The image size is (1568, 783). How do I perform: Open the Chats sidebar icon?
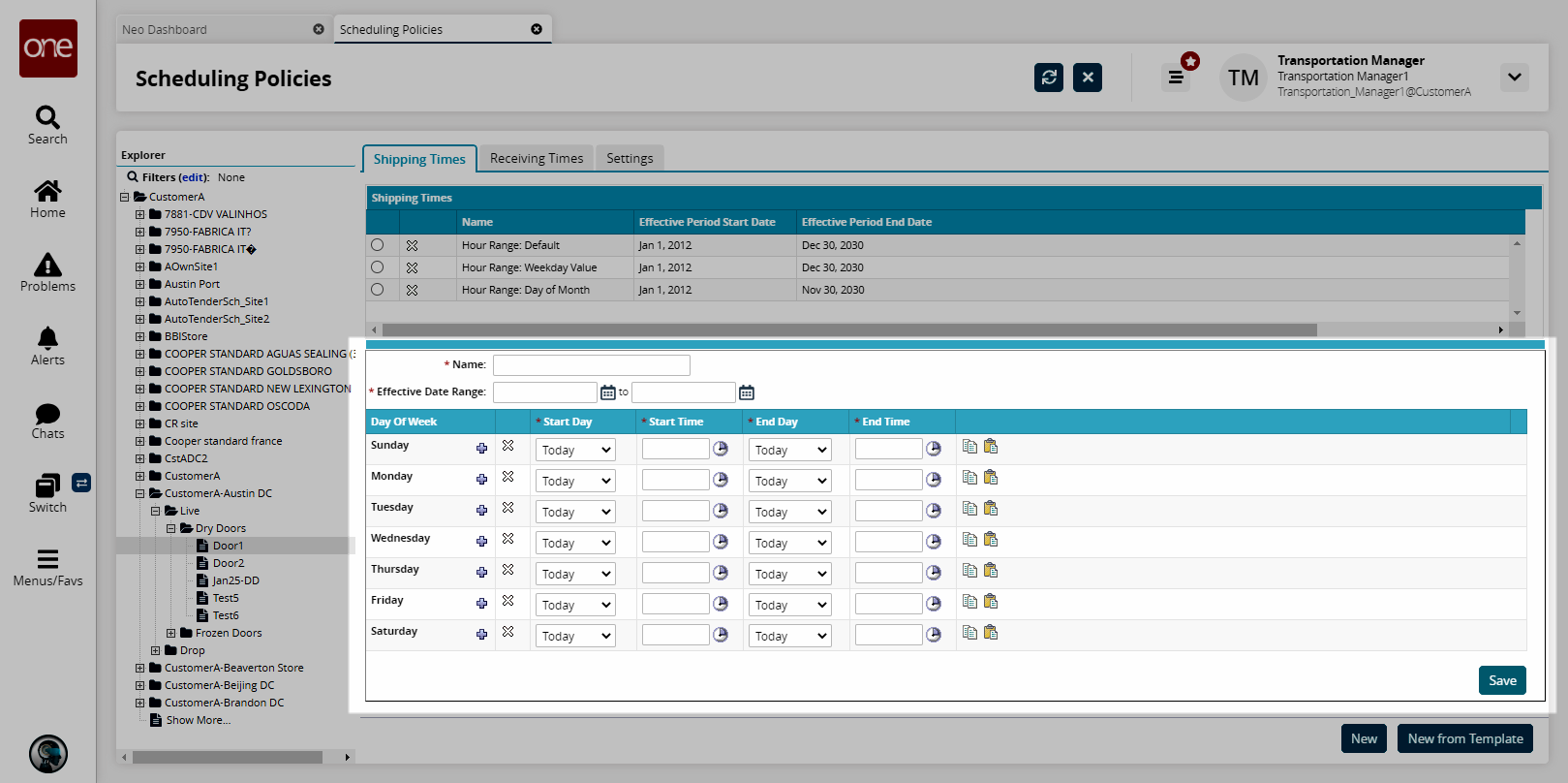pos(47,421)
